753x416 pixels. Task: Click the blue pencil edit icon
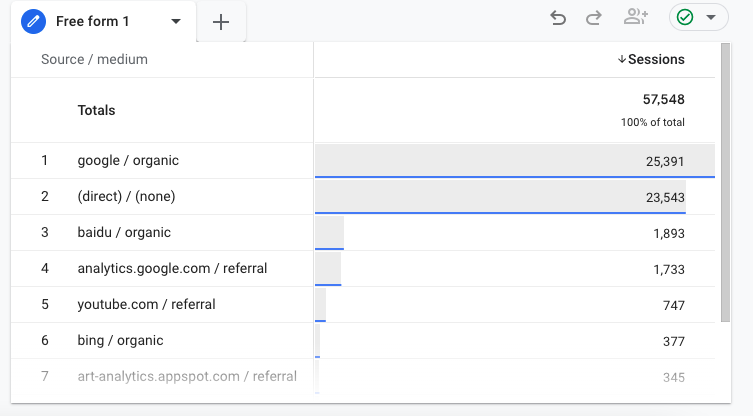(x=33, y=22)
